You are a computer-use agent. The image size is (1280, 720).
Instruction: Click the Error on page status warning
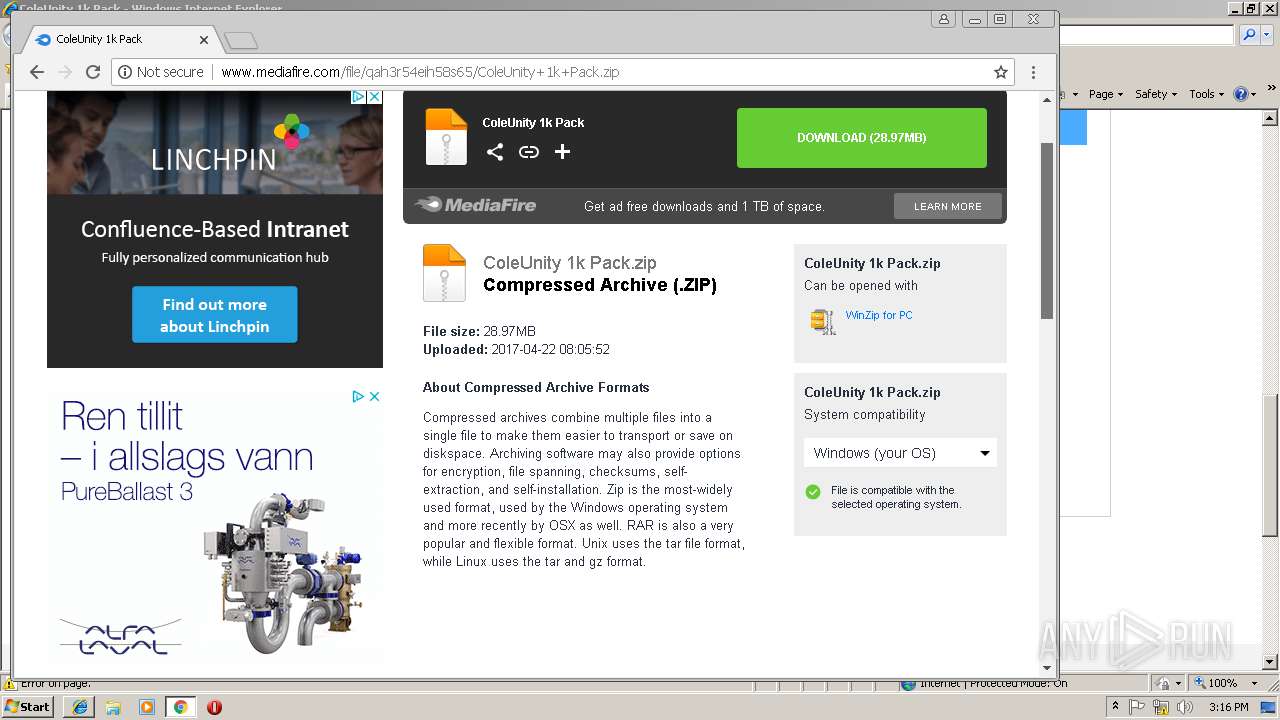tap(47, 684)
